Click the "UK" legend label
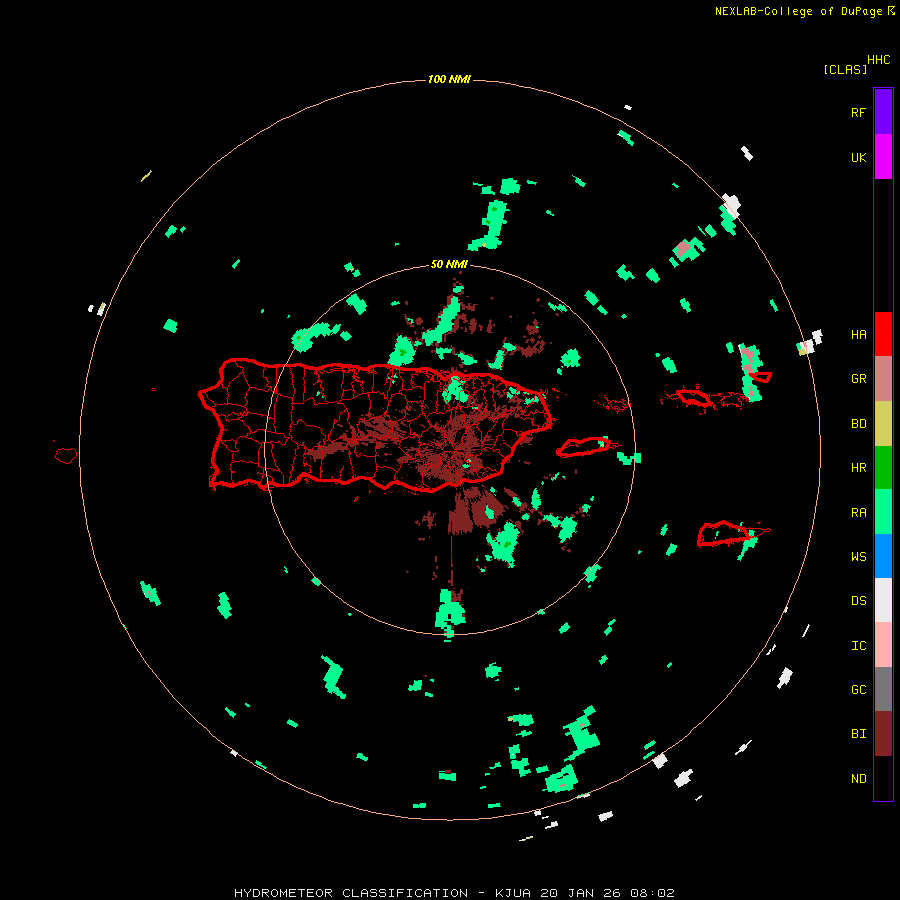Image resolution: width=900 pixels, height=900 pixels. [858, 157]
